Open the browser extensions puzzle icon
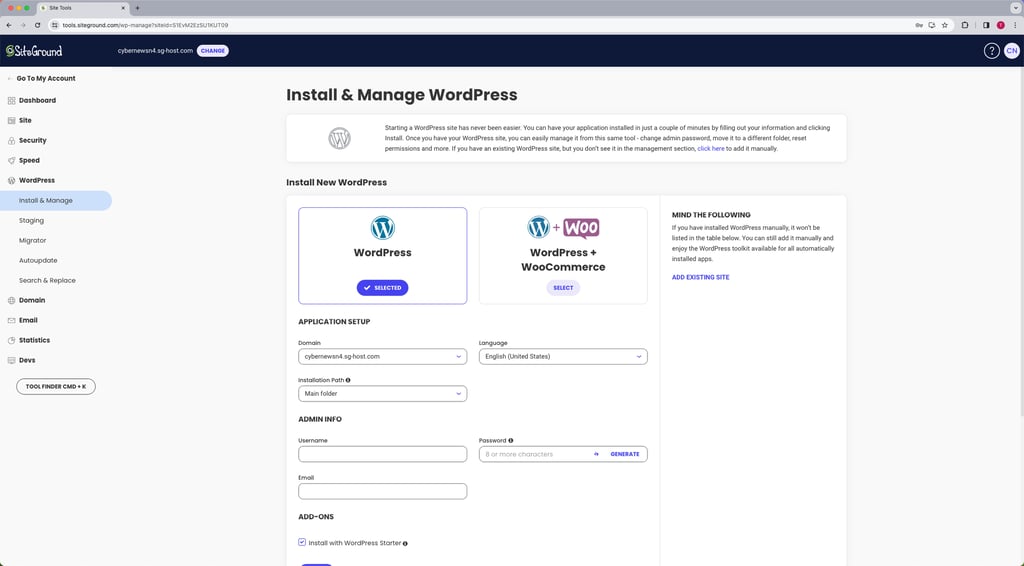Image resolution: width=1024 pixels, height=566 pixels. click(x=965, y=25)
